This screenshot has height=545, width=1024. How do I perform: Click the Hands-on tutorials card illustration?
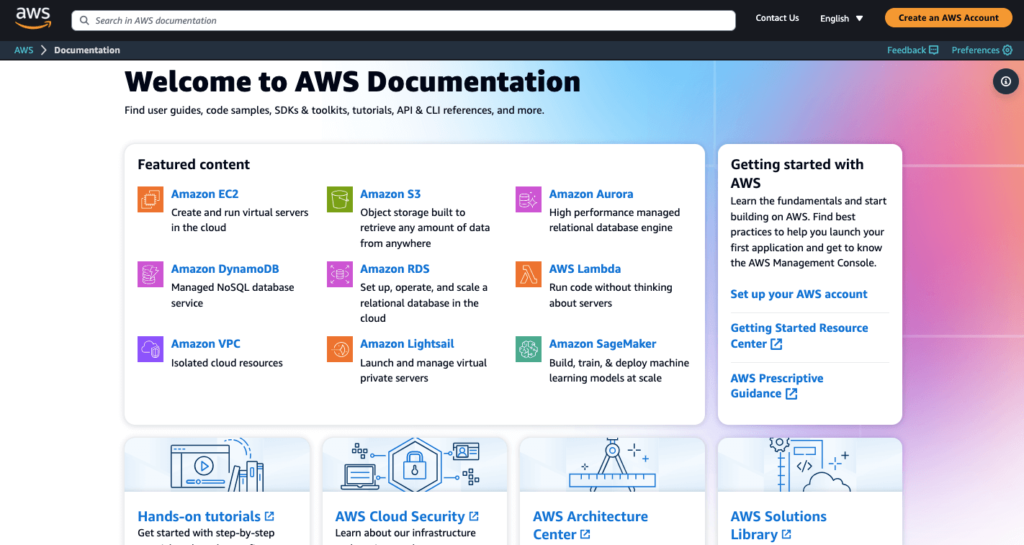click(217, 465)
